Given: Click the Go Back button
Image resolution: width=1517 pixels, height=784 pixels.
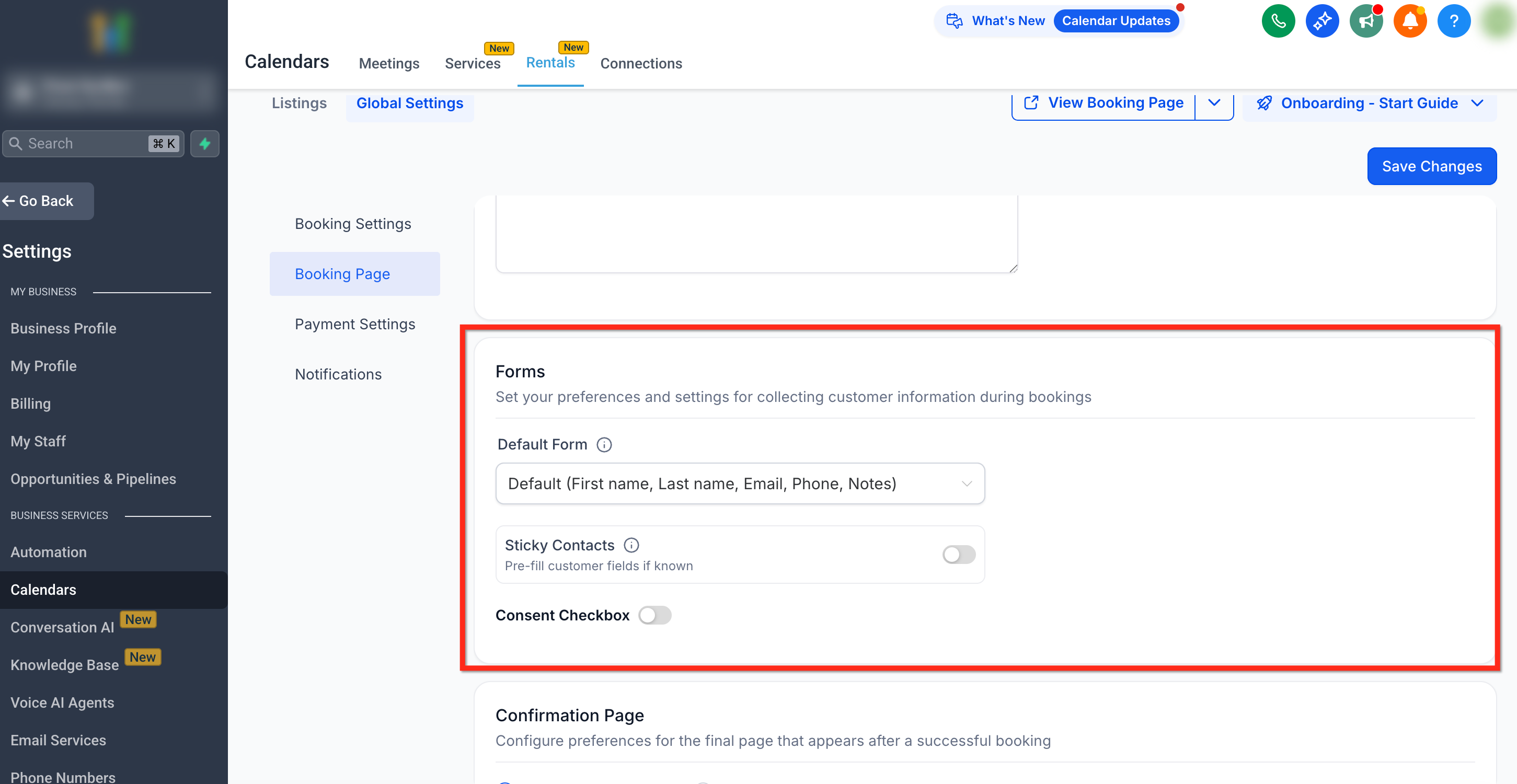Looking at the screenshot, I should click(46, 201).
